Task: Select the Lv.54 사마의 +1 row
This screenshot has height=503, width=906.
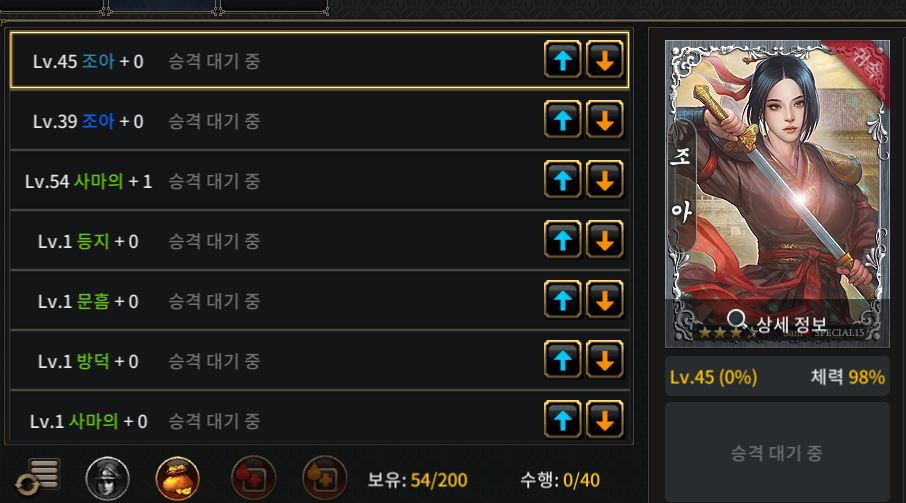Action: point(320,180)
